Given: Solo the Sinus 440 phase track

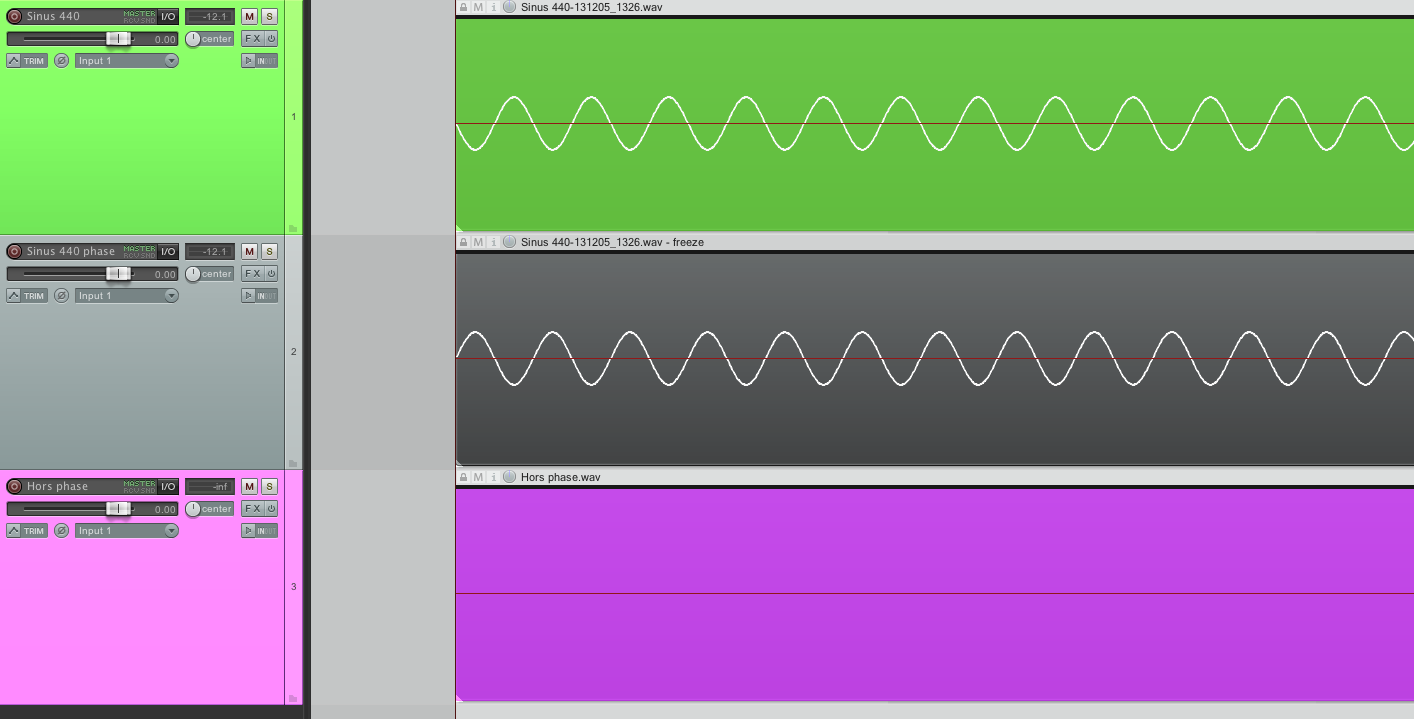Looking at the screenshot, I should click(x=269, y=251).
